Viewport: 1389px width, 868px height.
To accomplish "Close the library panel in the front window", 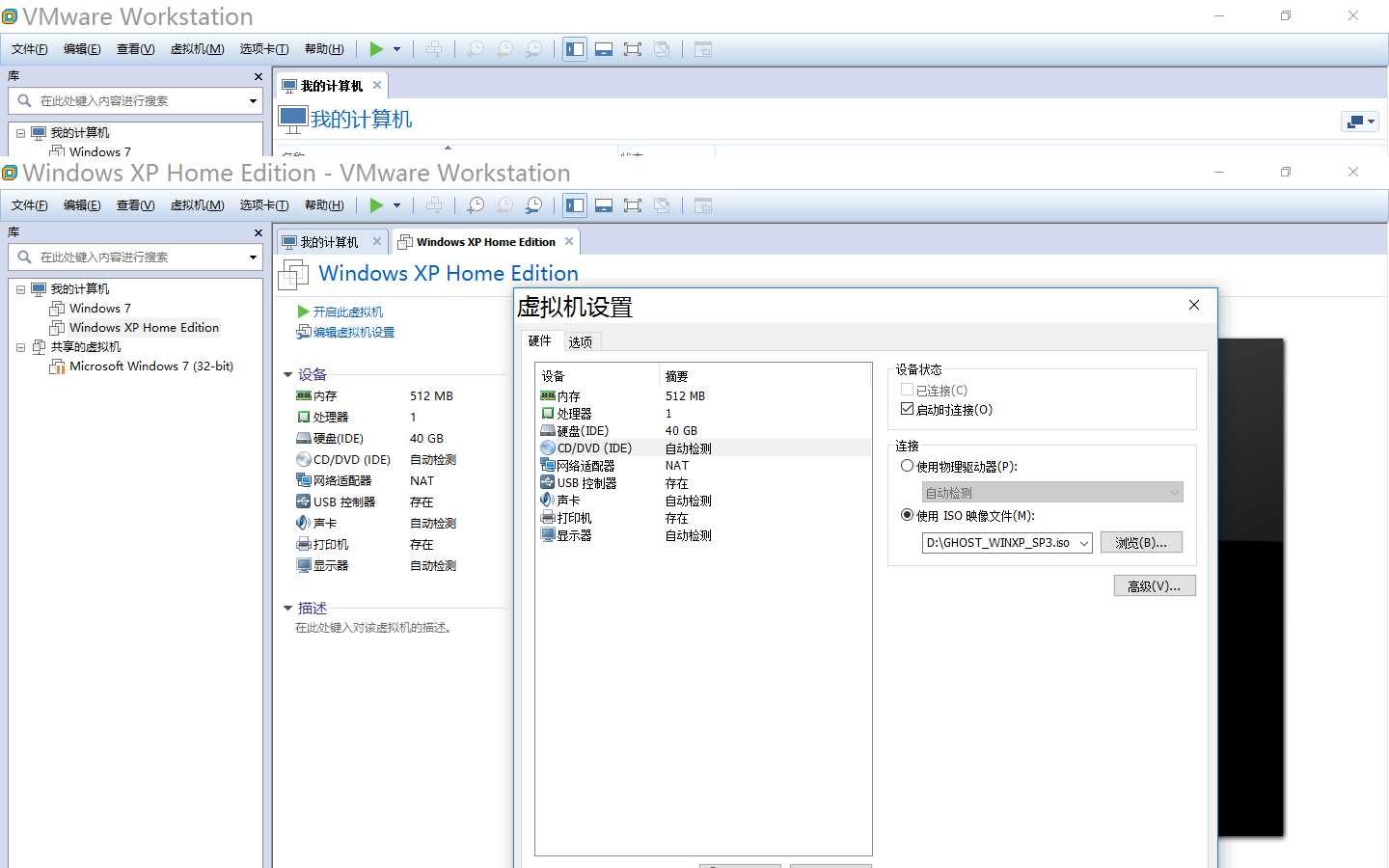I will 258,232.
